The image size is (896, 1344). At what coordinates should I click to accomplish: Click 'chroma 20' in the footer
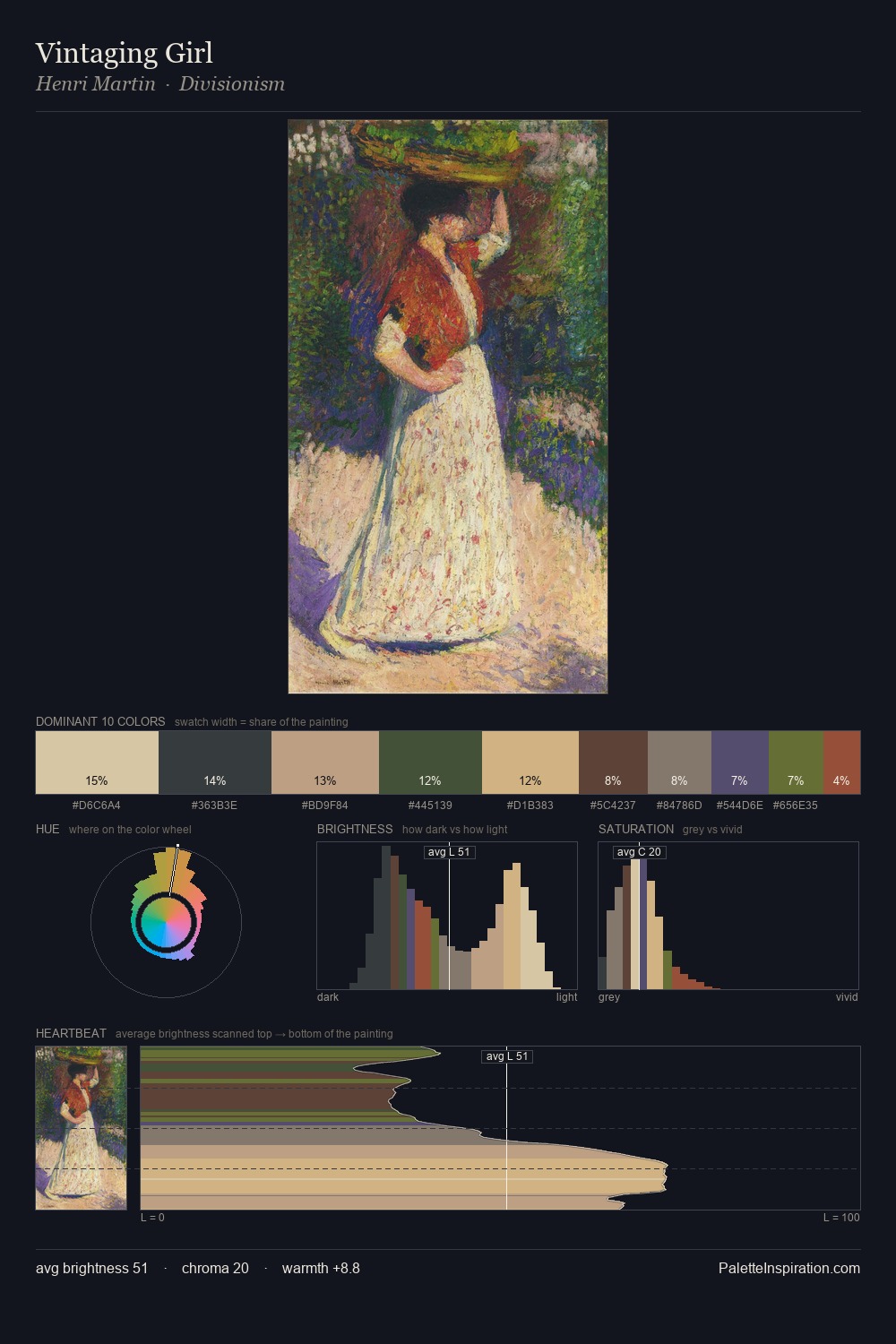[215, 1268]
